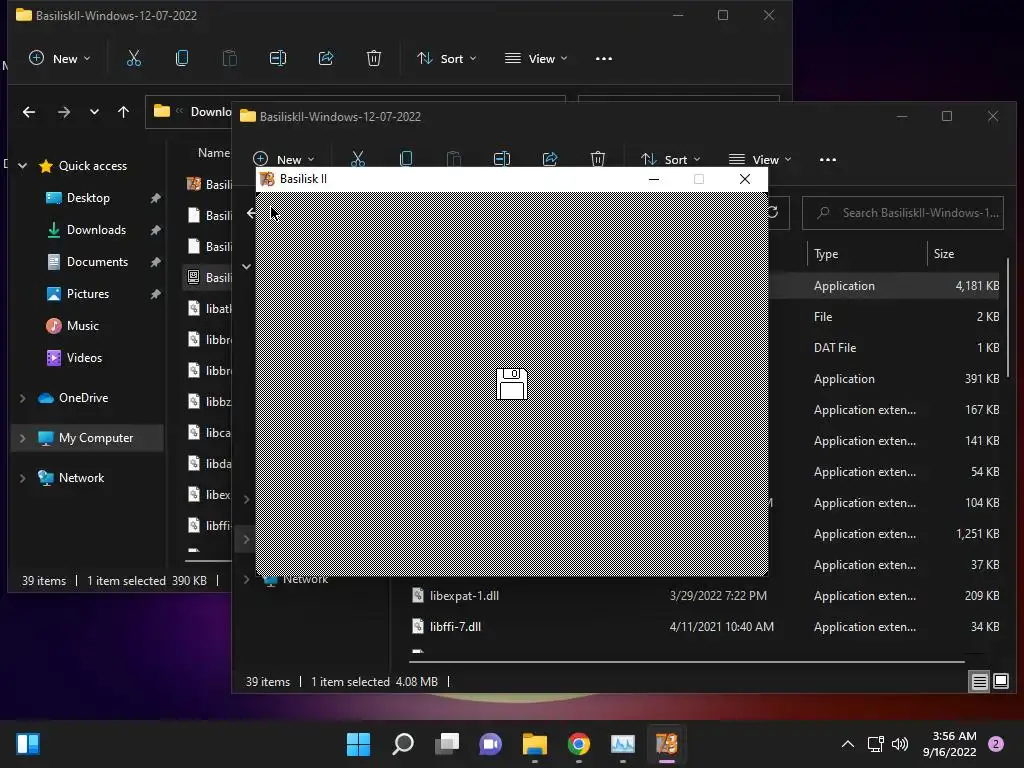Viewport: 1024px width, 768px height.
Task: Open See more menu in front Explorer window
Action: [828, 159]
